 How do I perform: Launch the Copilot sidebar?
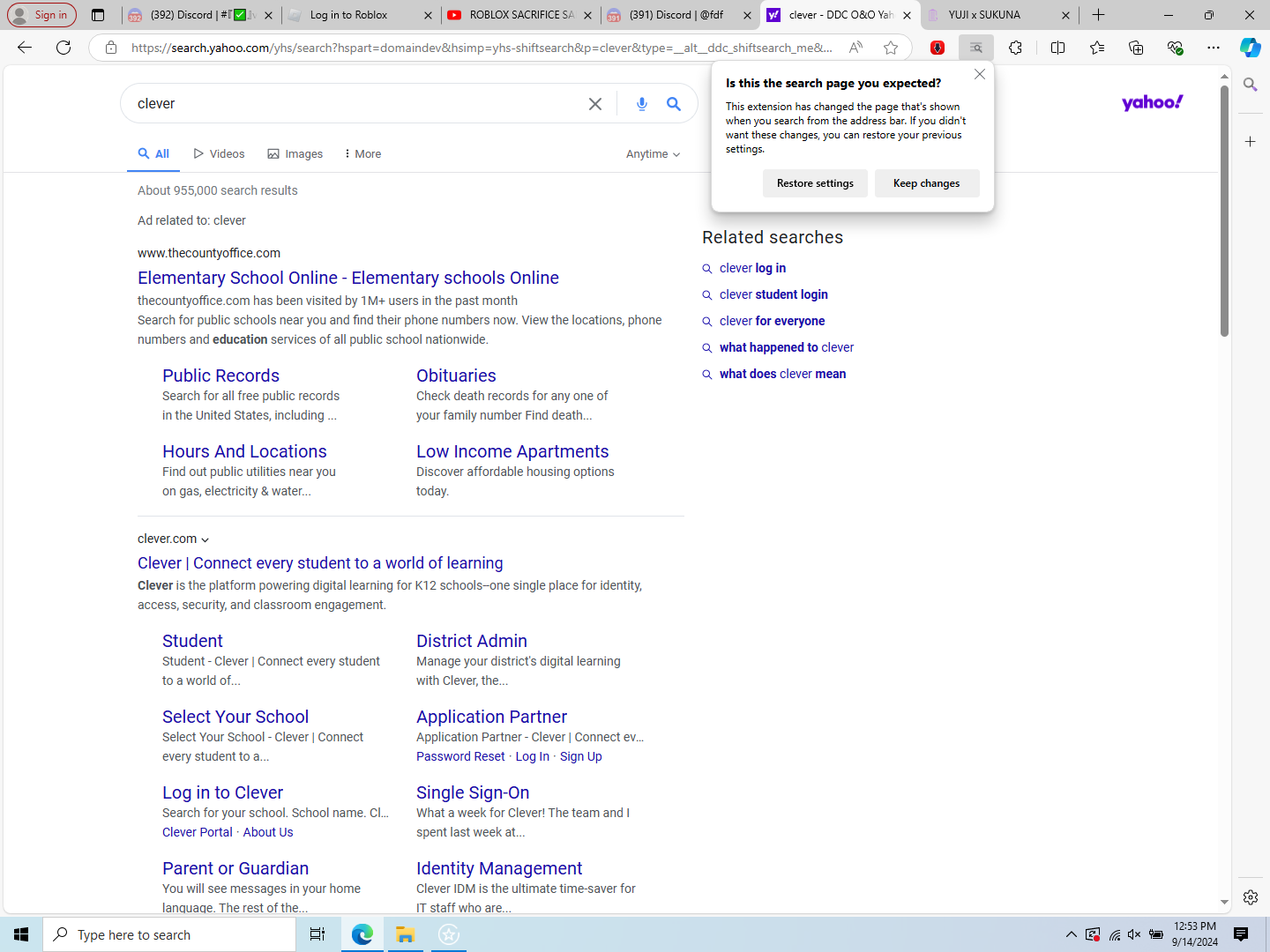(1250, 48)
